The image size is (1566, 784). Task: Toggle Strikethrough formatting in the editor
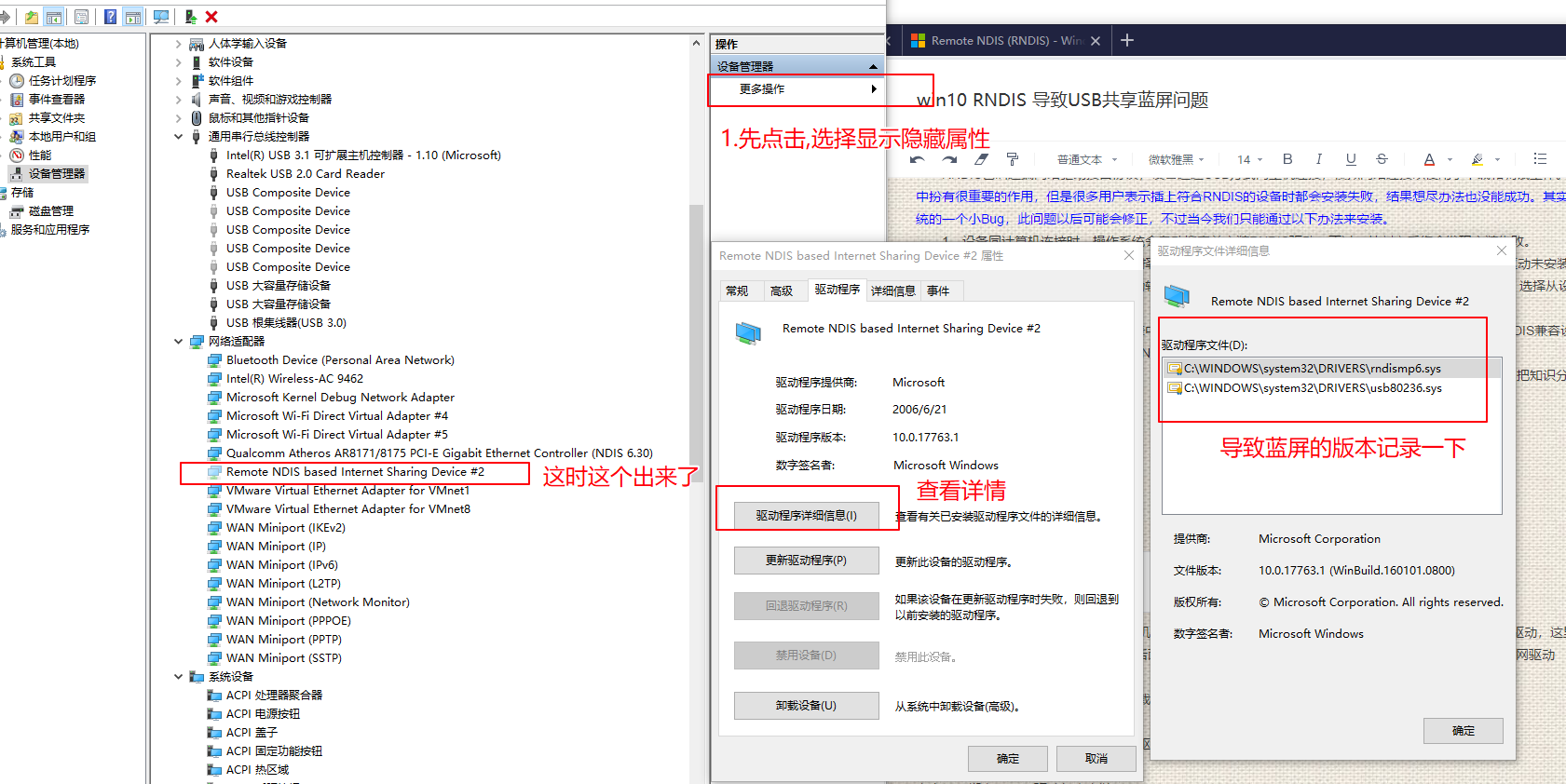tap(1382, 159)
